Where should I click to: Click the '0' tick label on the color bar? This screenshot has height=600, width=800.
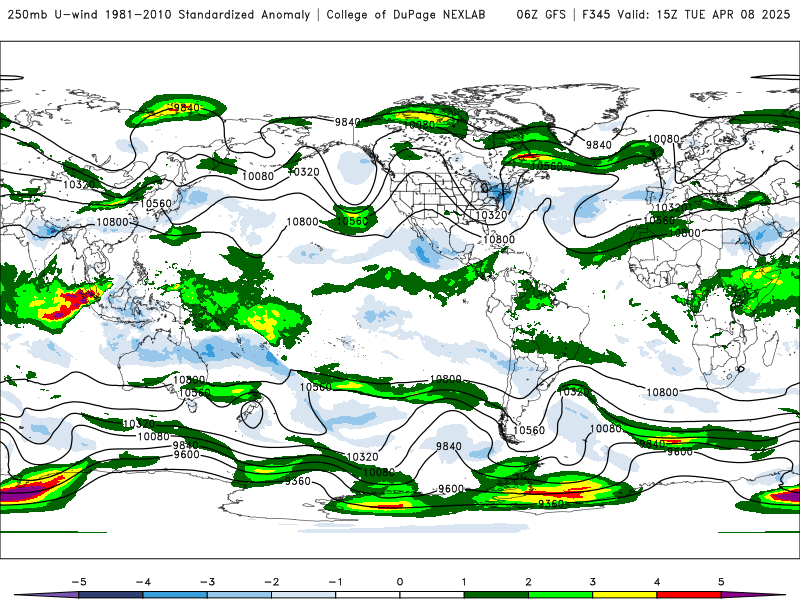pos(400,582)
